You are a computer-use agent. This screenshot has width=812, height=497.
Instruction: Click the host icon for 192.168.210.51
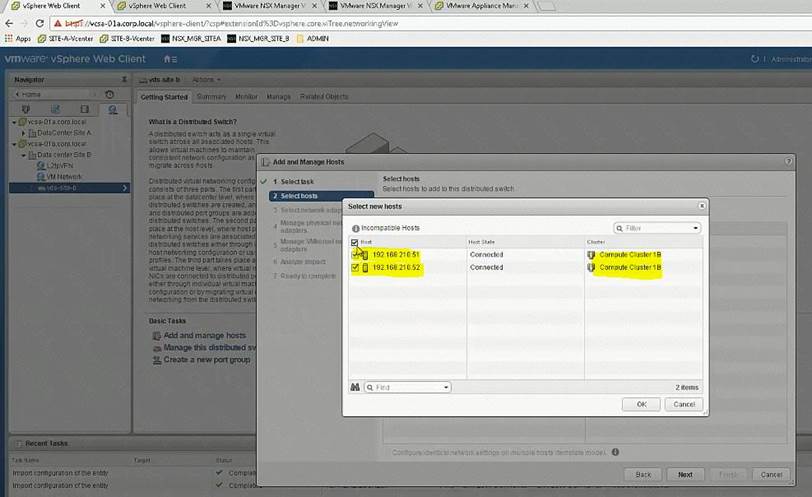point(366,255)
